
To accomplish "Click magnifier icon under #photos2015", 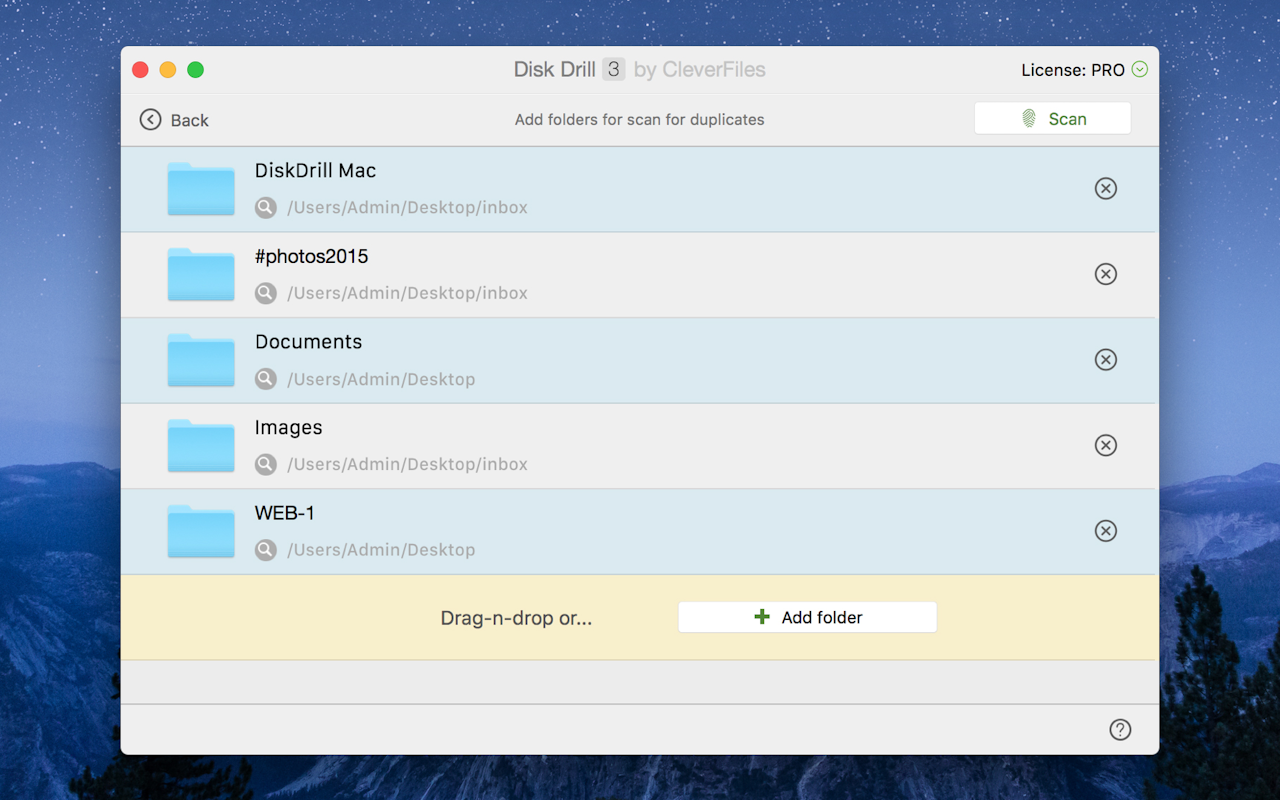I will coord(265,293).
